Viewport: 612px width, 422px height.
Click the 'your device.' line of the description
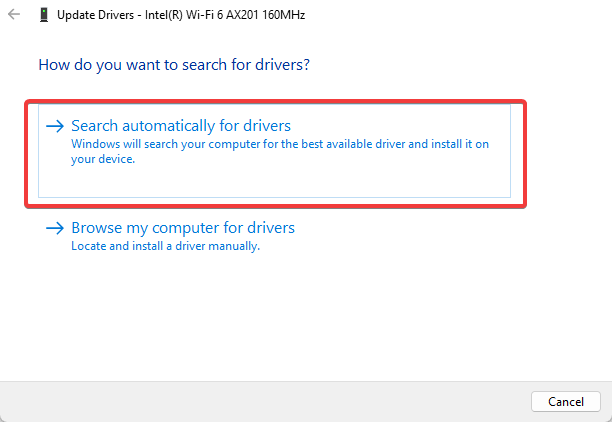(x=103, y=159)
